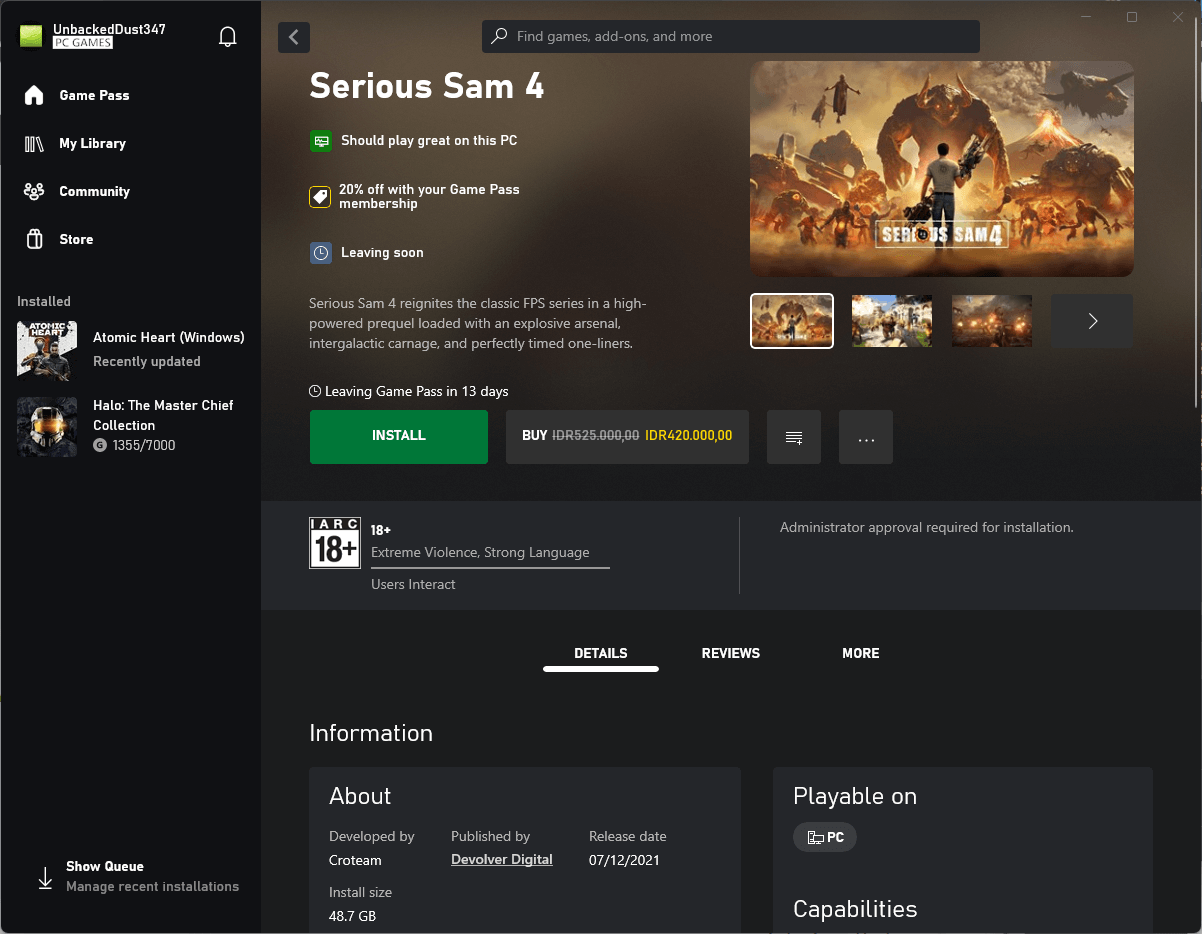Click the user profile avatar
1202x934 pixels.
[x=32, y=36]
